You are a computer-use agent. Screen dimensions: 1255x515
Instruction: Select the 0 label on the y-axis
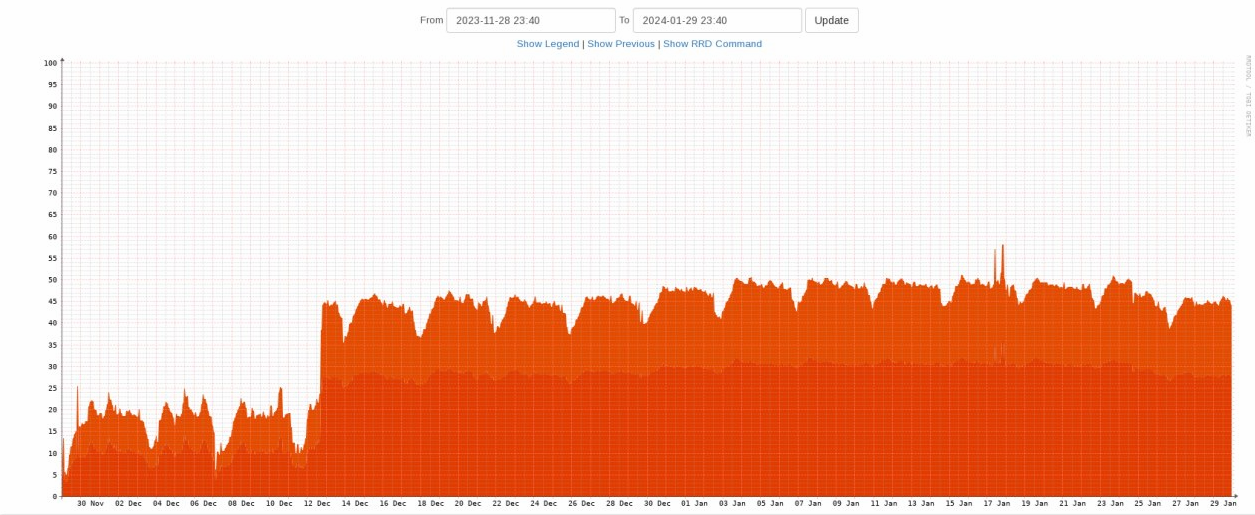[55, 497]
